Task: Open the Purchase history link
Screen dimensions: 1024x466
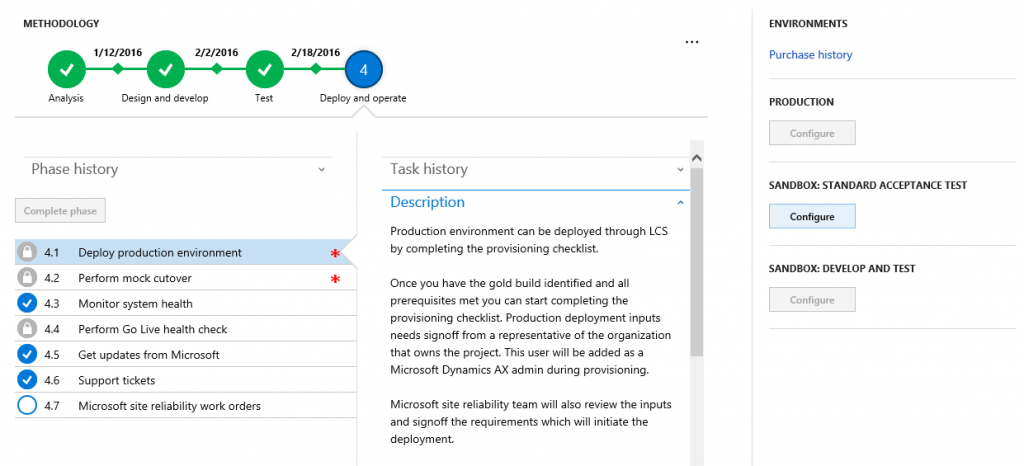Action: [x=810, y=55]
